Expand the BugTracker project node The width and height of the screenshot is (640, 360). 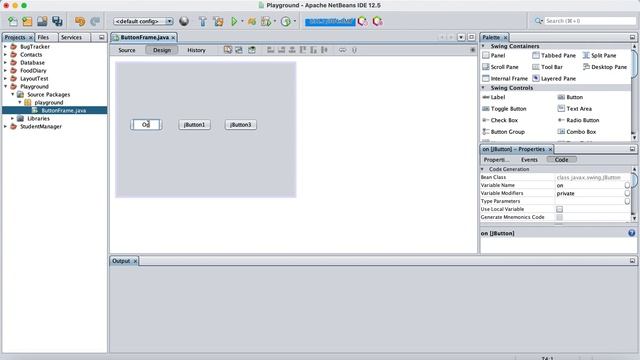click(x=5, y=47)
